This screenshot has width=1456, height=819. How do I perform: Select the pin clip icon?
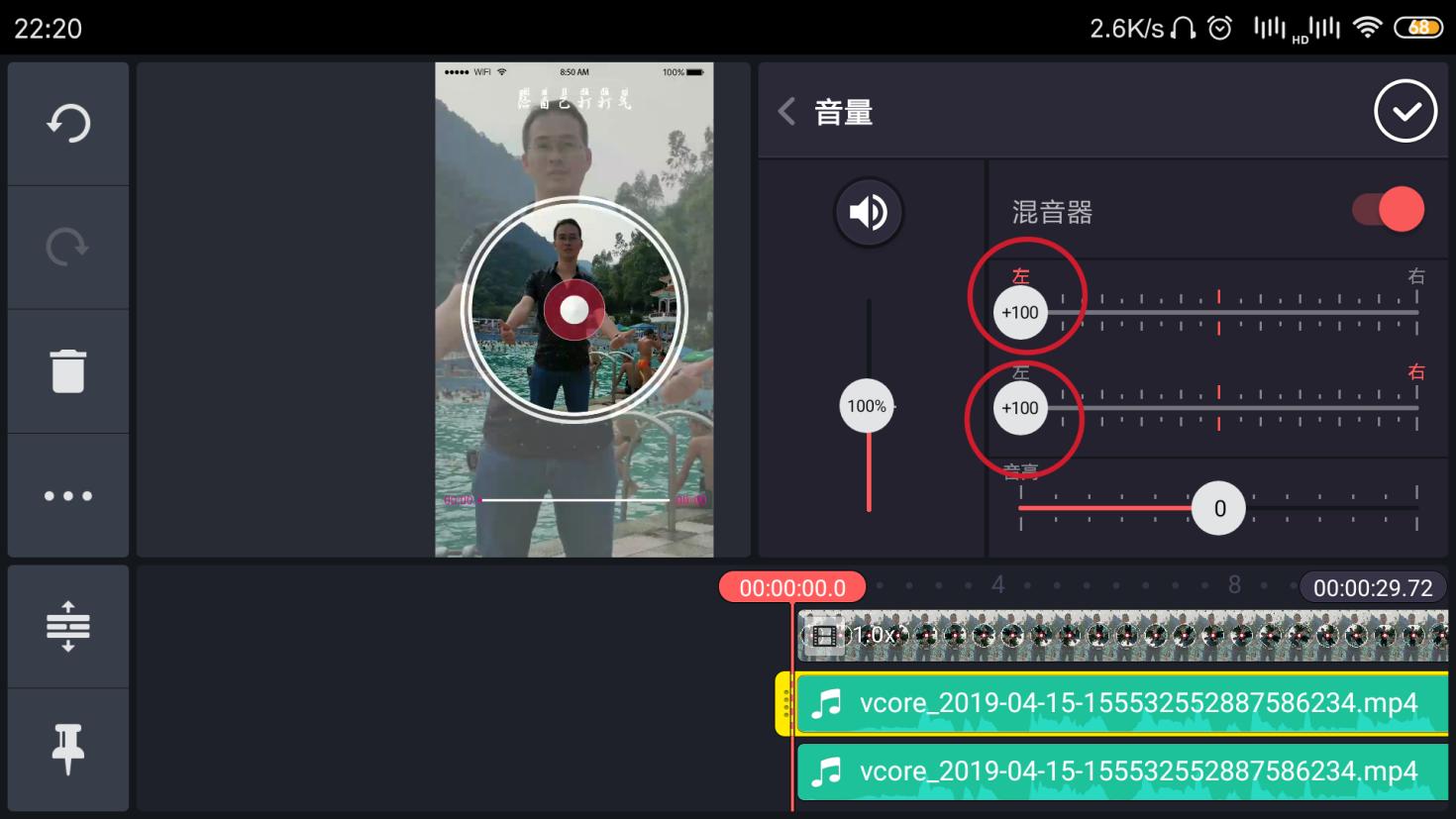pyautogui.click(x=67, y=750)
